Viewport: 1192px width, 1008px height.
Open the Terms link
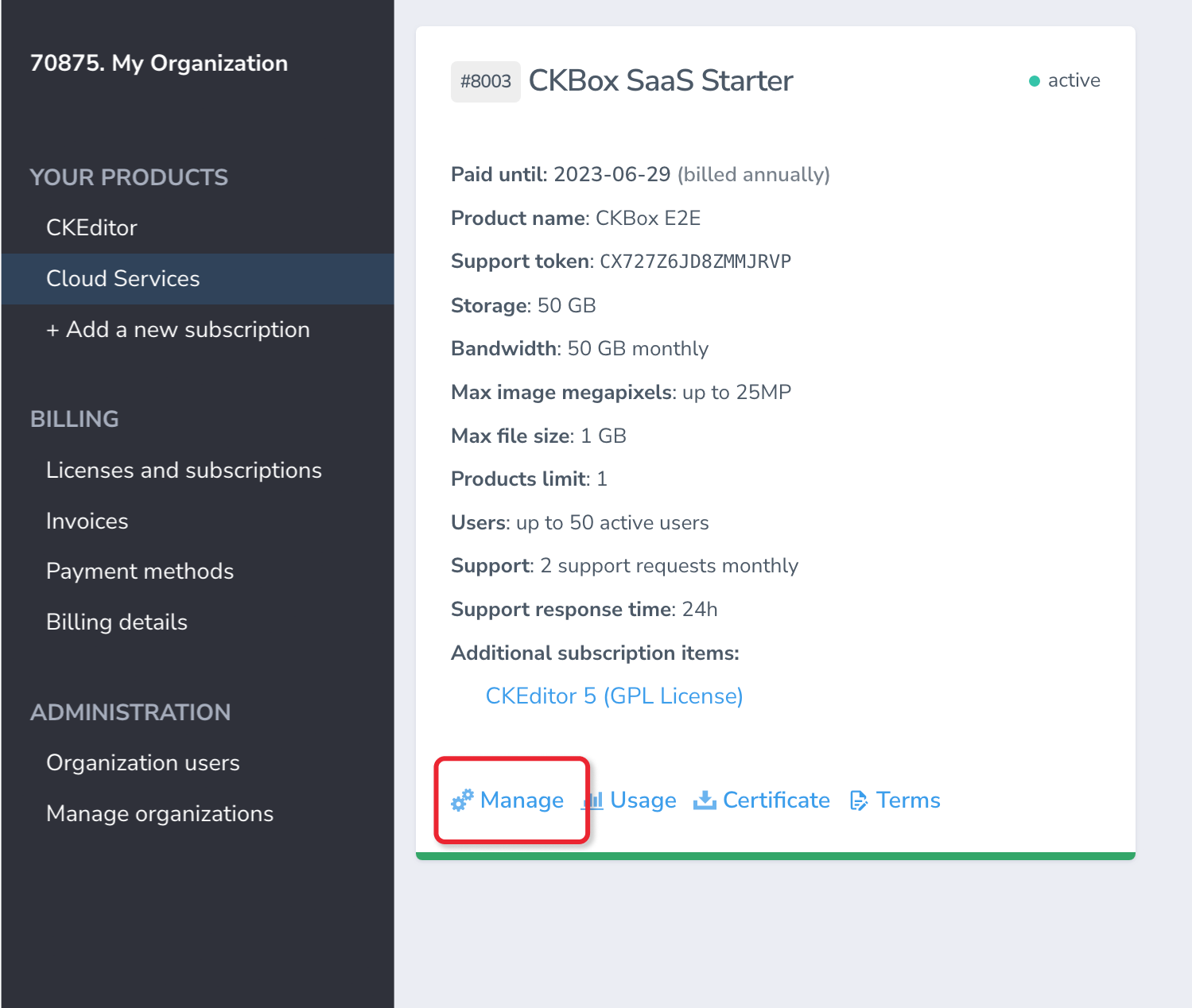pos(895,800)
